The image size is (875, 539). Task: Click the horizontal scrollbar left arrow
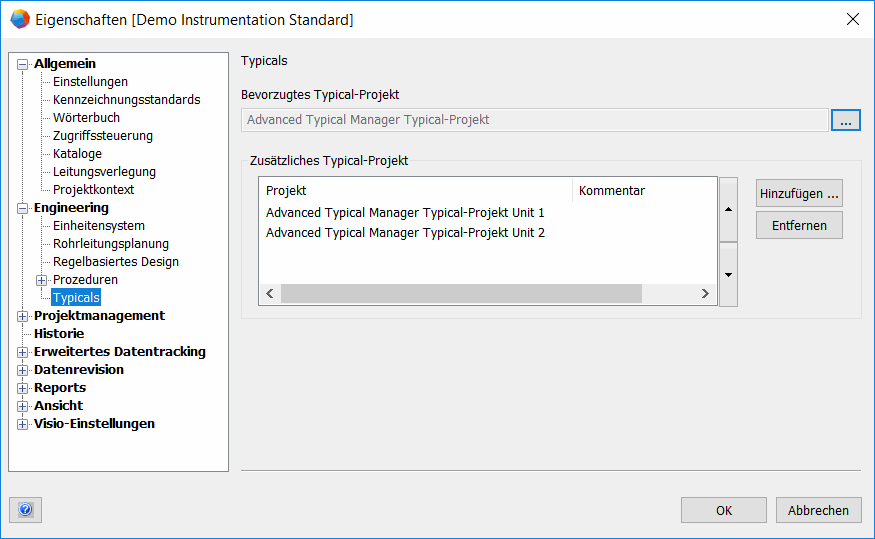pos(270,294)
